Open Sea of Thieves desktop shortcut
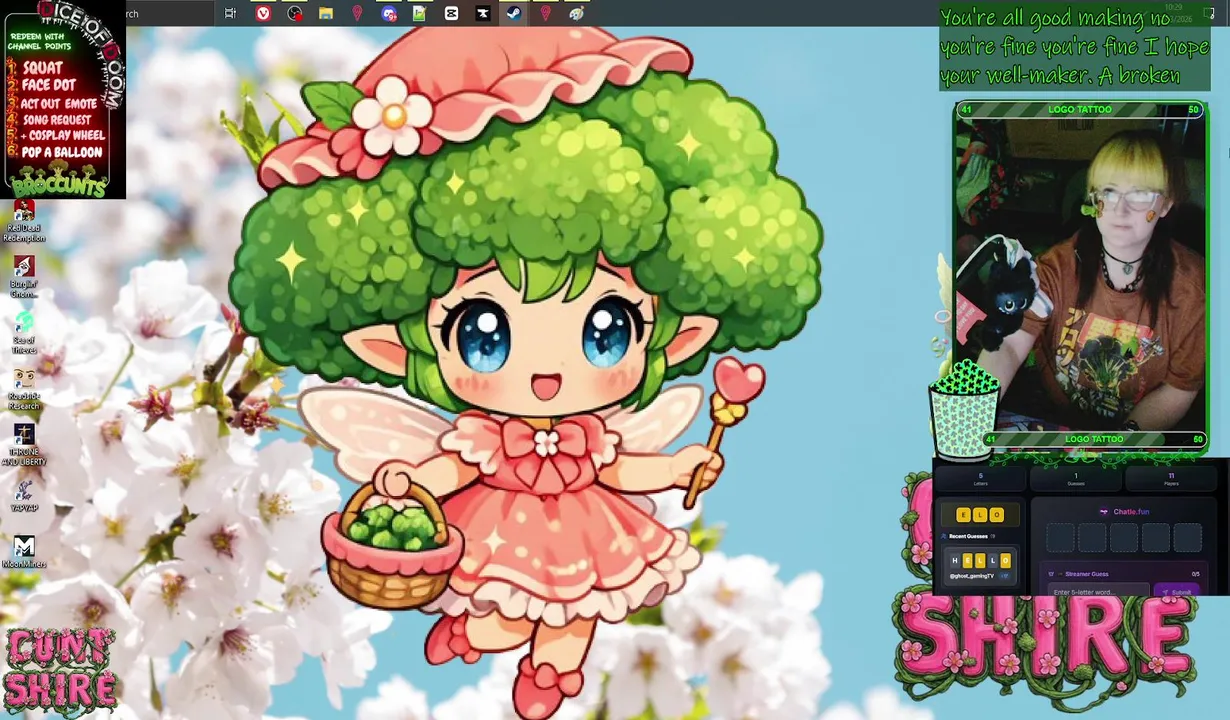Viewport: 1230px width, 720px height. [24, 333]
